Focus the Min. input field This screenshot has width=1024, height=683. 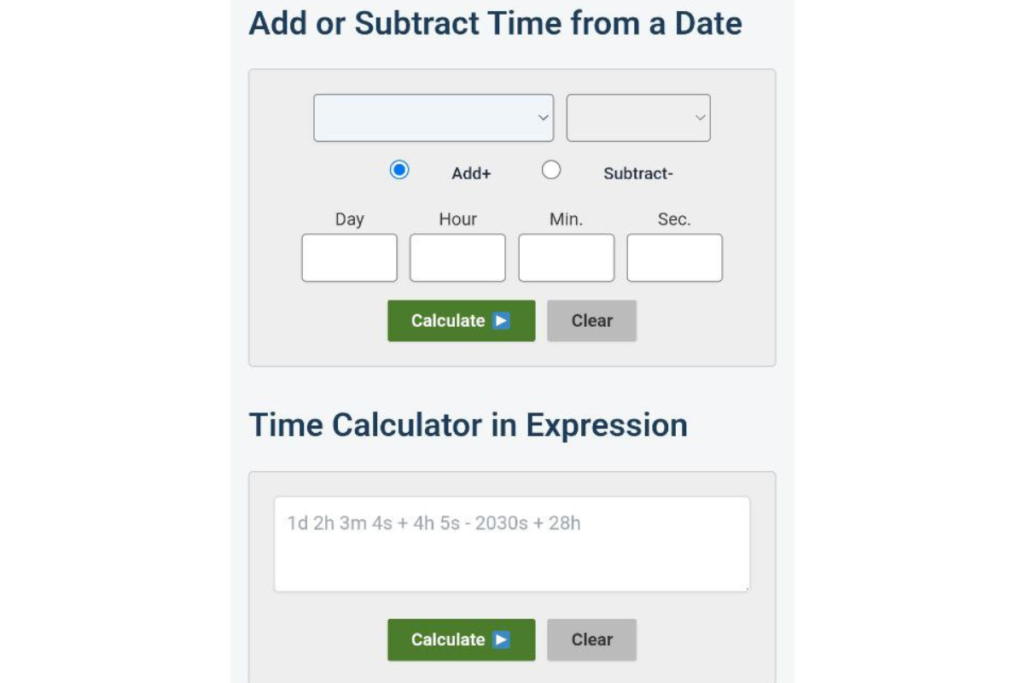pyautogui.click(x=566, y=258)
